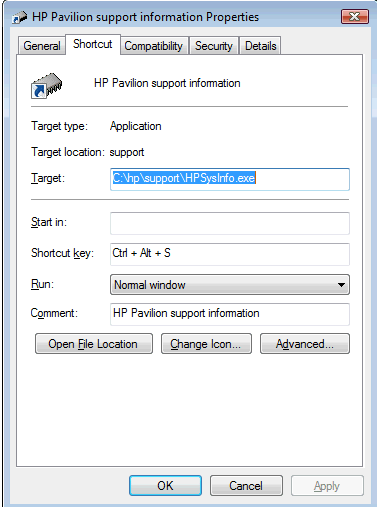This screenshot has width=377, height=507.
Task: Expand the Run dropdown arrow
Action: click(341, 285)
